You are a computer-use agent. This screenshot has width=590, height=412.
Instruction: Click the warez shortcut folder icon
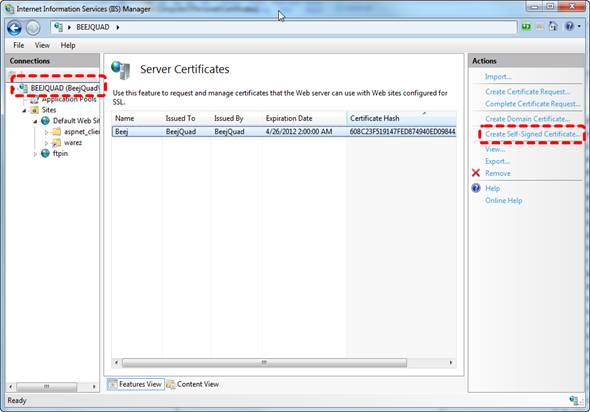click(x=56, y=143)
